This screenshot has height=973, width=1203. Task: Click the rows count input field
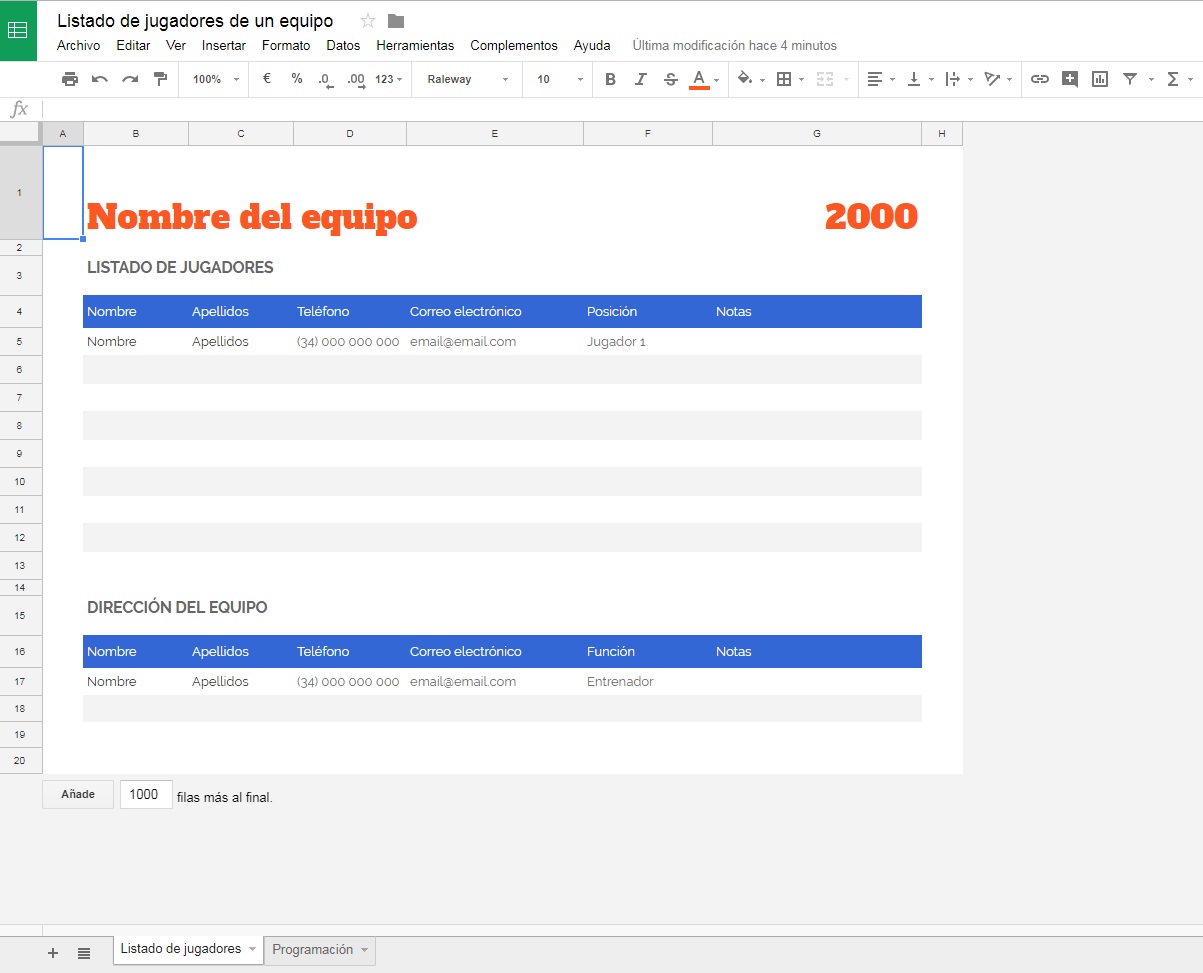tap(146, 794)
